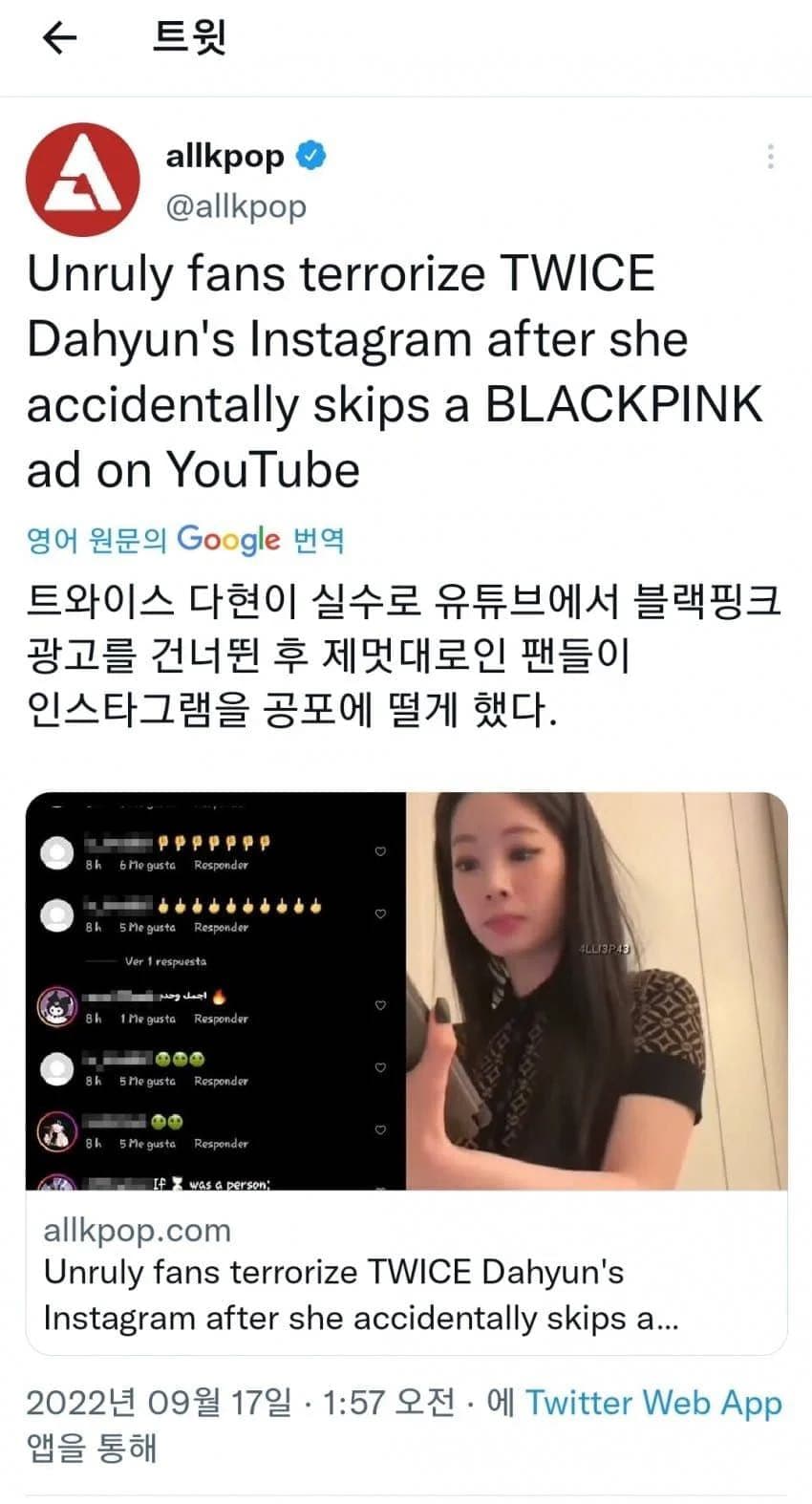Open the Instagram comments screenshot thumbnail
The width and height of the screenshot is (812, 1504).
point(216,991)
